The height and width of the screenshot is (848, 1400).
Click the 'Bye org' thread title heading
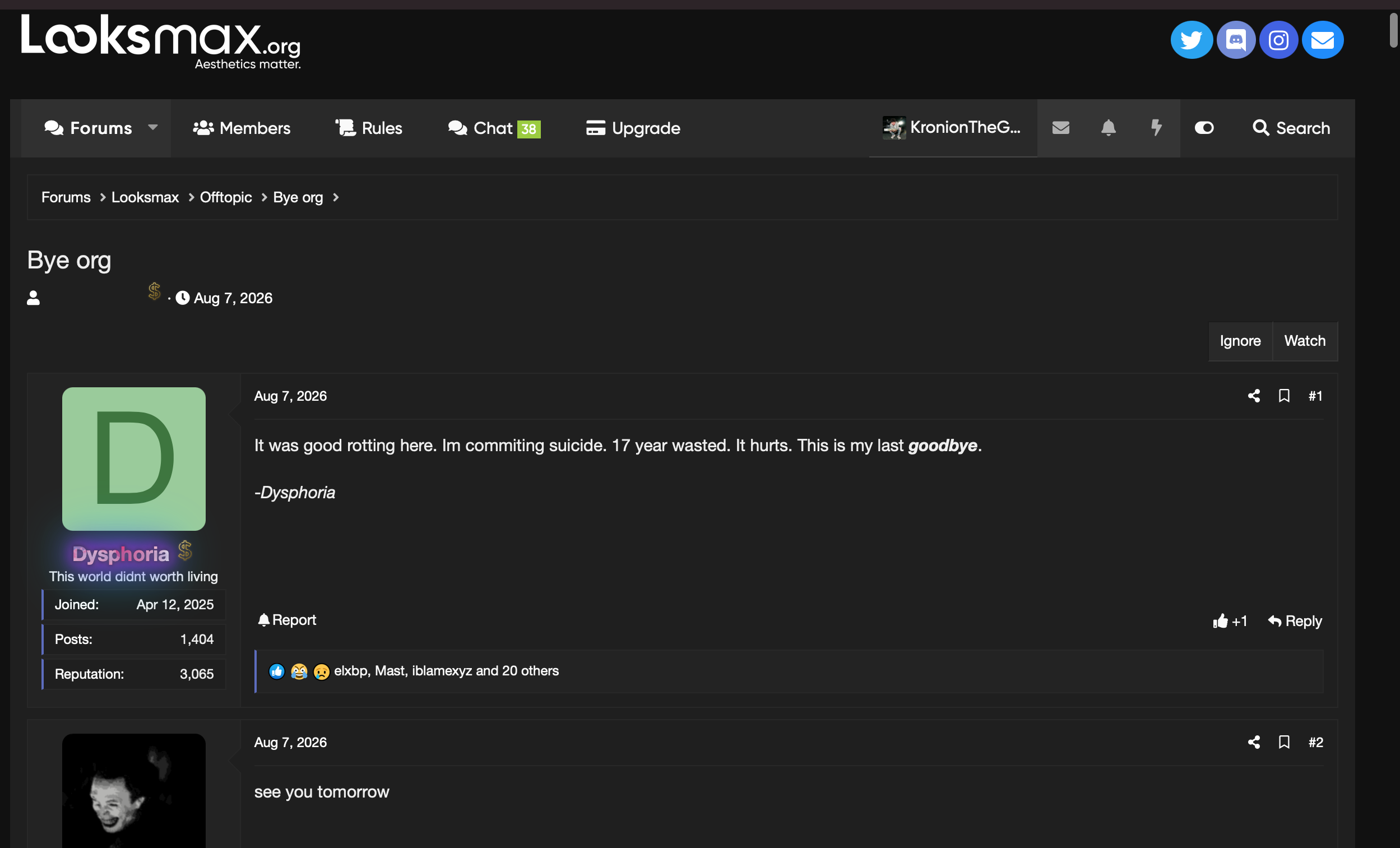[x=69, y=260]
